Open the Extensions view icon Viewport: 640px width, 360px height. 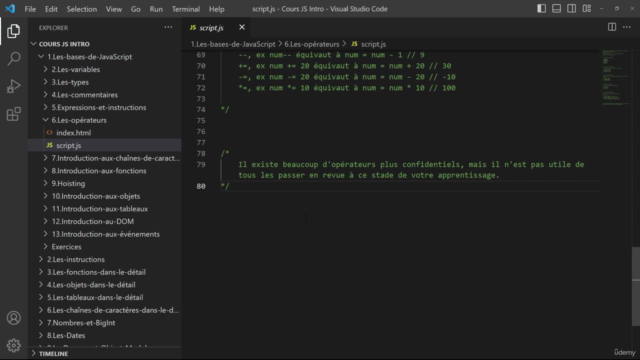point(13,114)
